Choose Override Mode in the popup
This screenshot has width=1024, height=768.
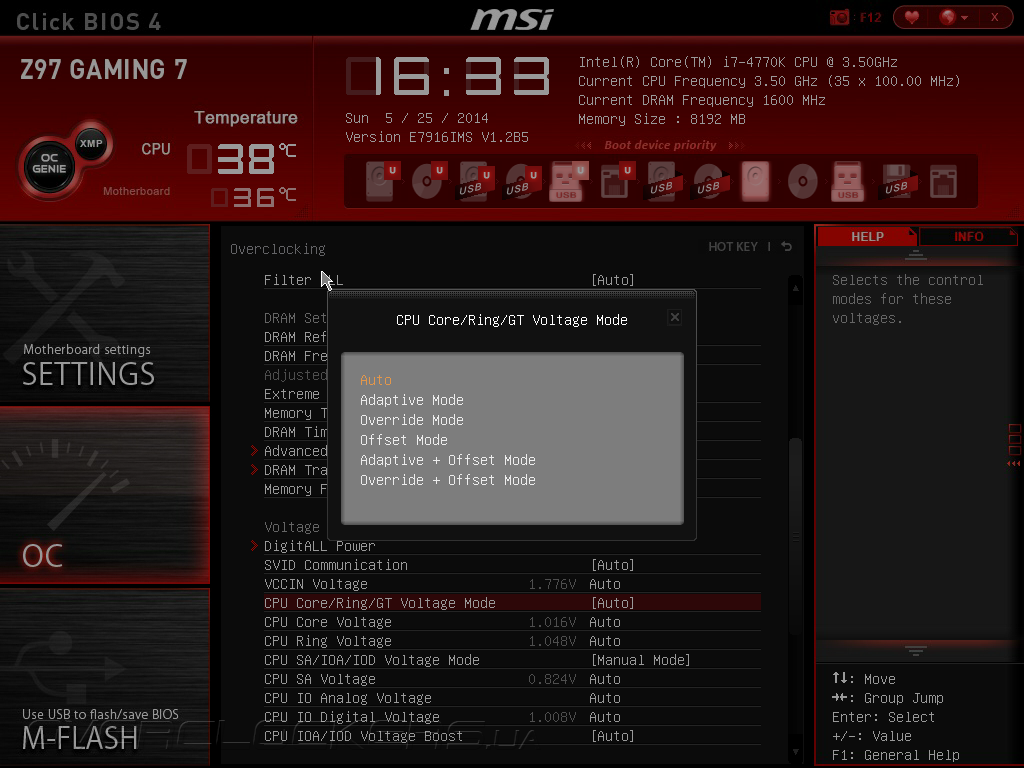pos(411,420)
